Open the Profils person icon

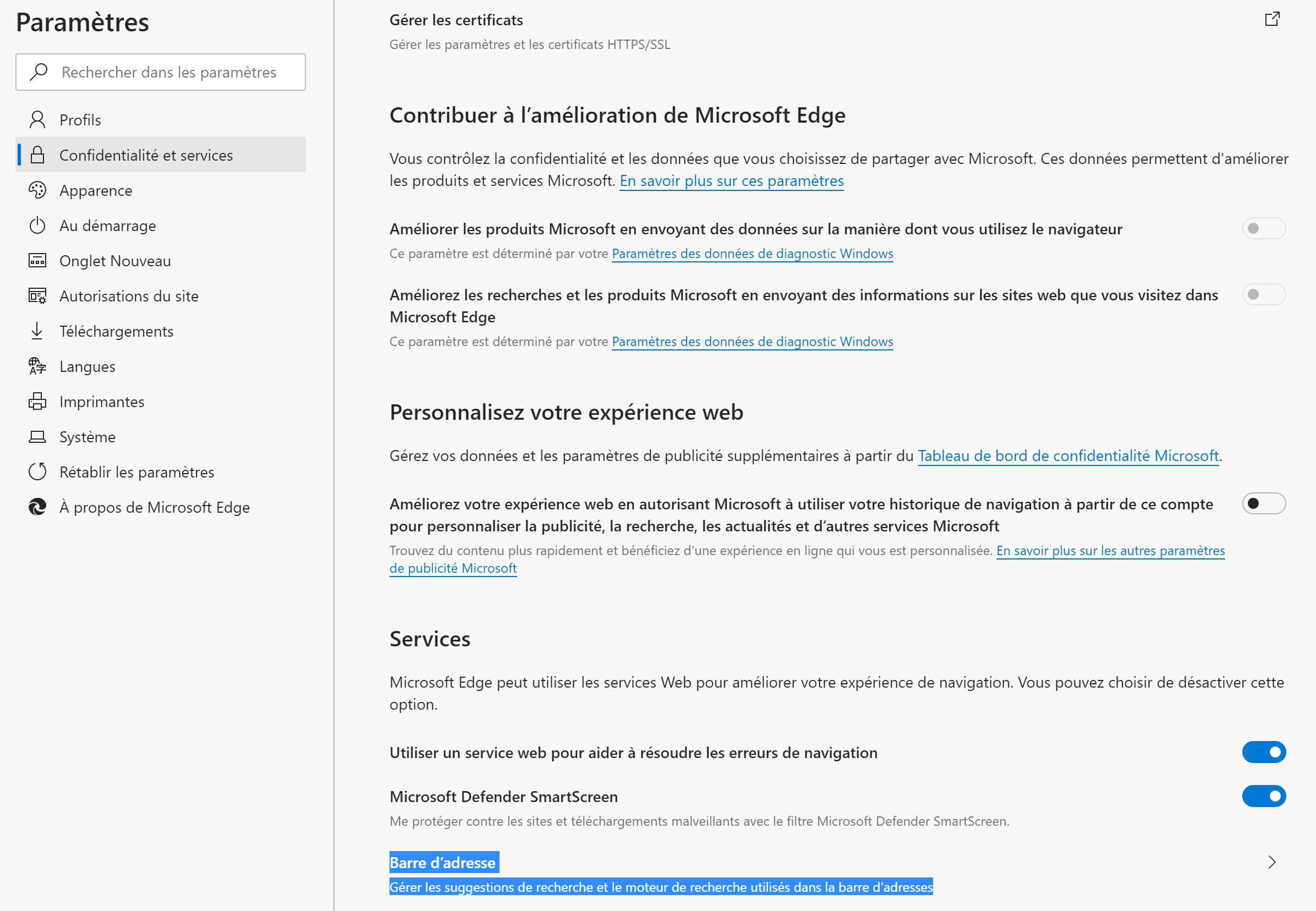click(37, 120)
